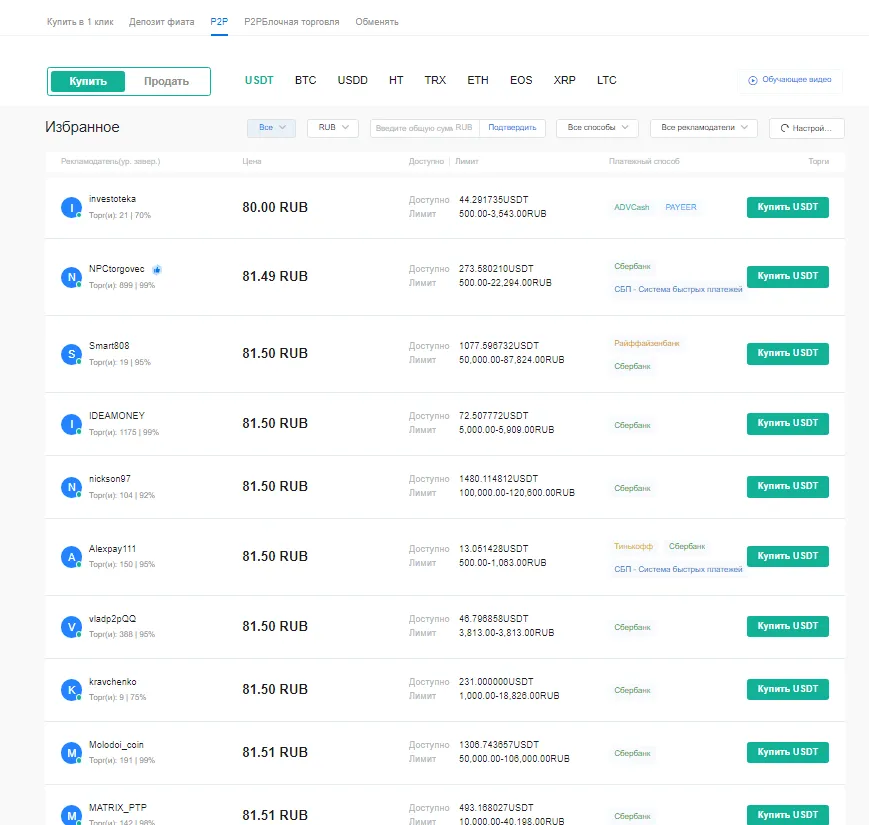The image size is (869, 825).
Task: Select Smart808's circular avatar icon
Action: [x=70, y=353]
